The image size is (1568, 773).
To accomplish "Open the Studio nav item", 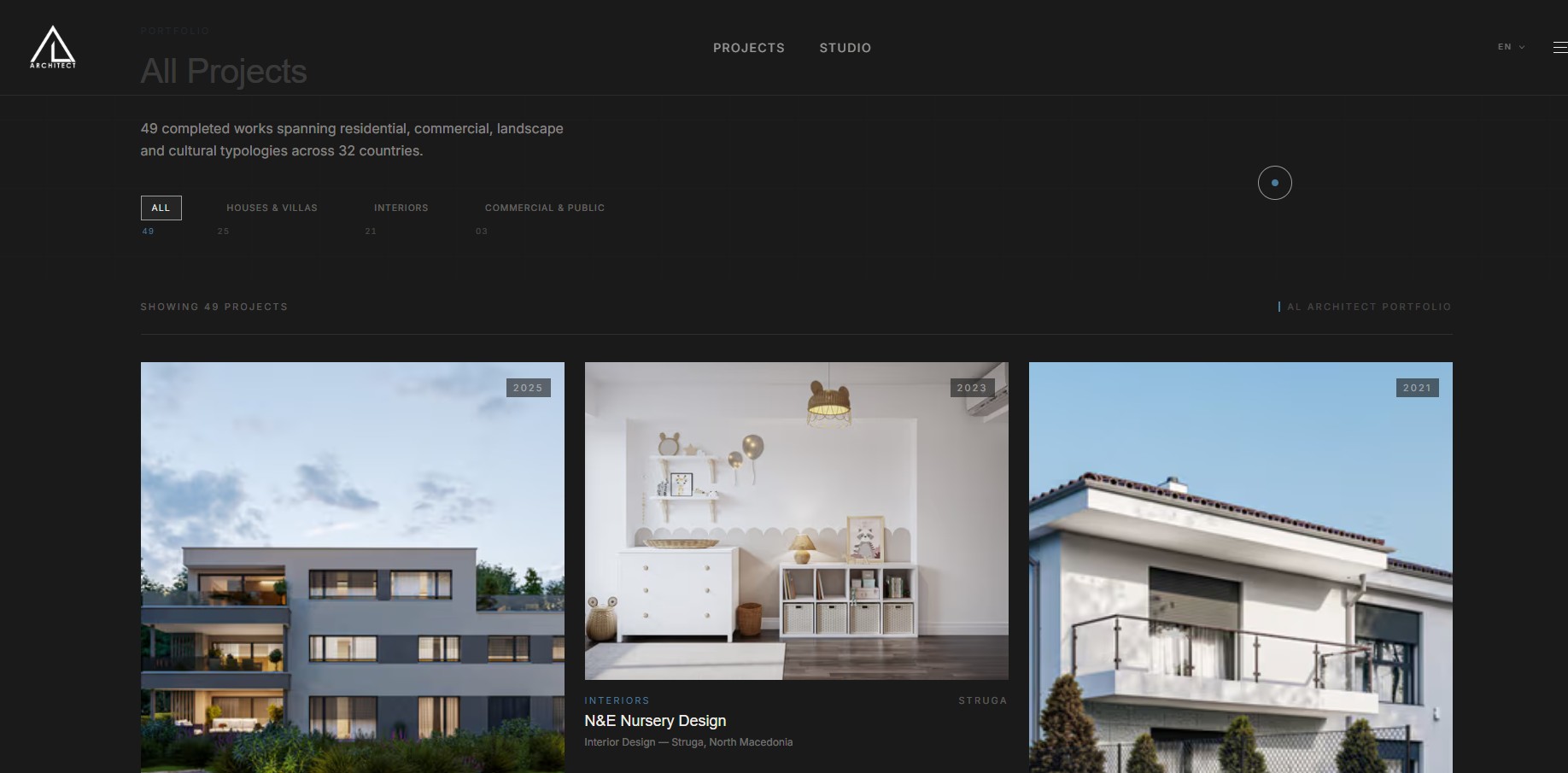I will 845,48.
